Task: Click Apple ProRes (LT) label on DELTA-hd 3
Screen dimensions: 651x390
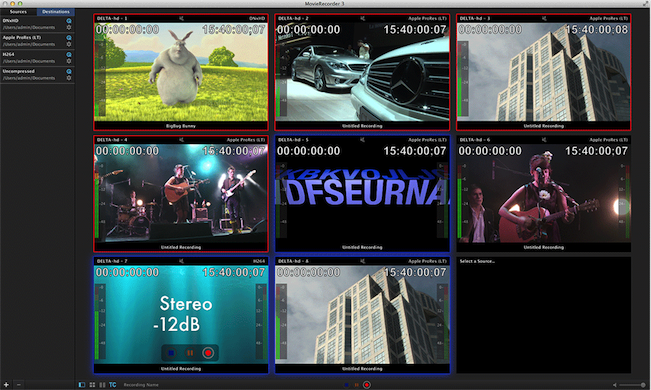Action: click(609, 19)
